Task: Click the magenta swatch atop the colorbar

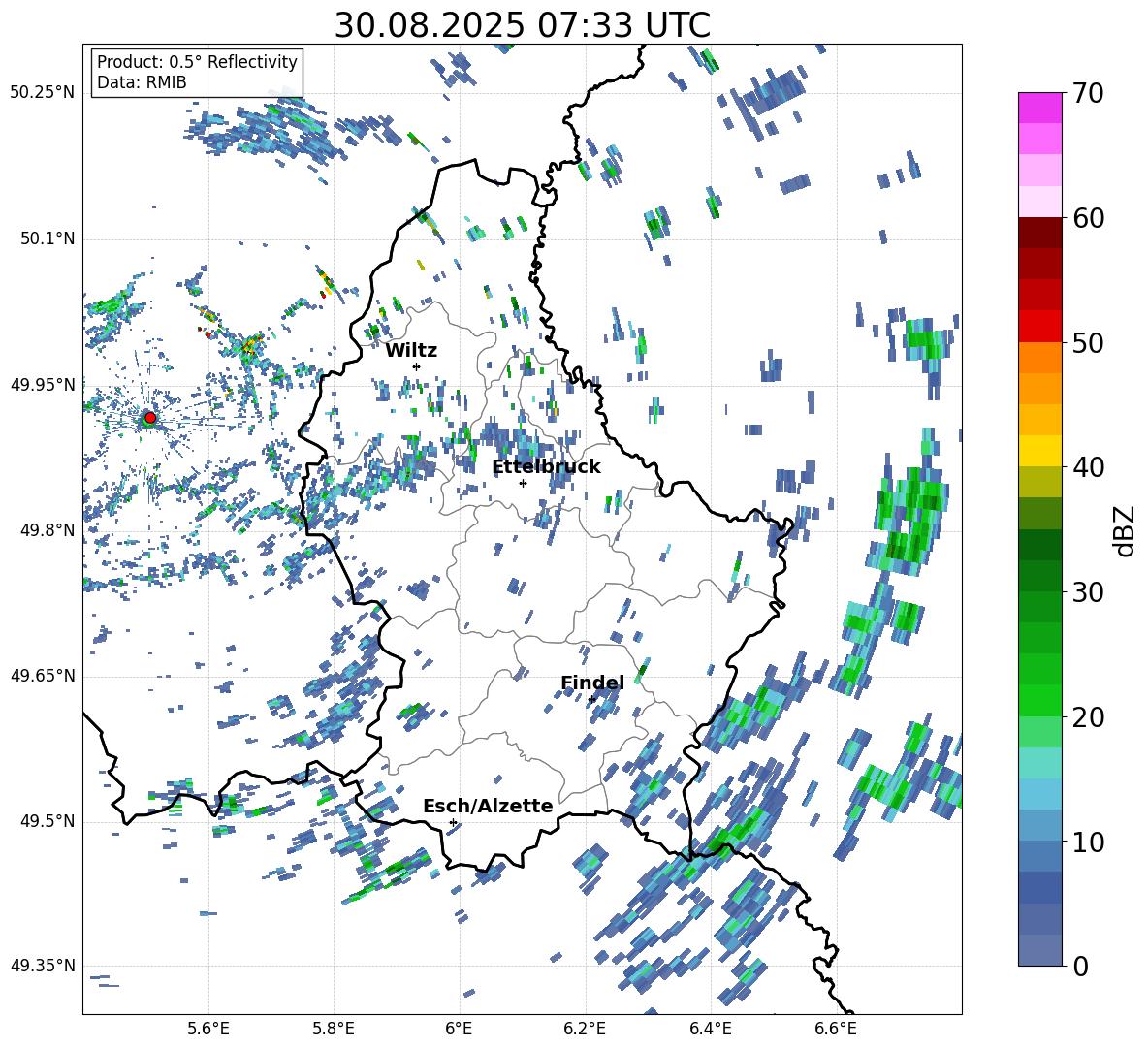Action: click(x=1039, y=108)
